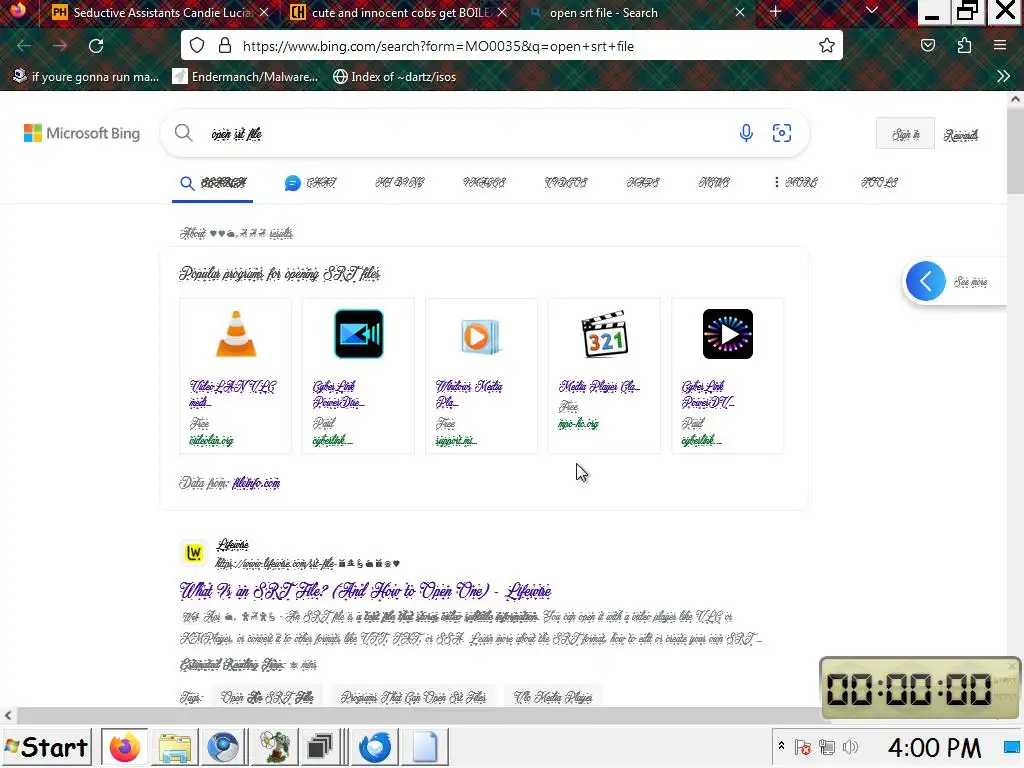Open the Pocket save icon
This screenshot has width=1024, height=768.
click(x=928, y=46)
